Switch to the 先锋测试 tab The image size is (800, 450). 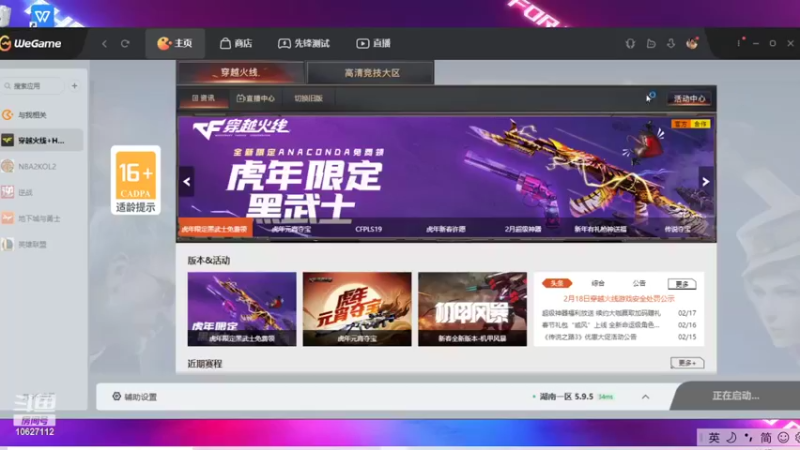point(304,43)
